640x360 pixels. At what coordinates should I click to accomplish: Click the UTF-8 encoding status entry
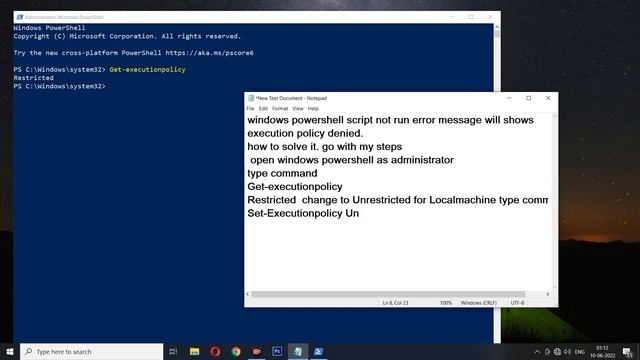[x=517, y=303]
